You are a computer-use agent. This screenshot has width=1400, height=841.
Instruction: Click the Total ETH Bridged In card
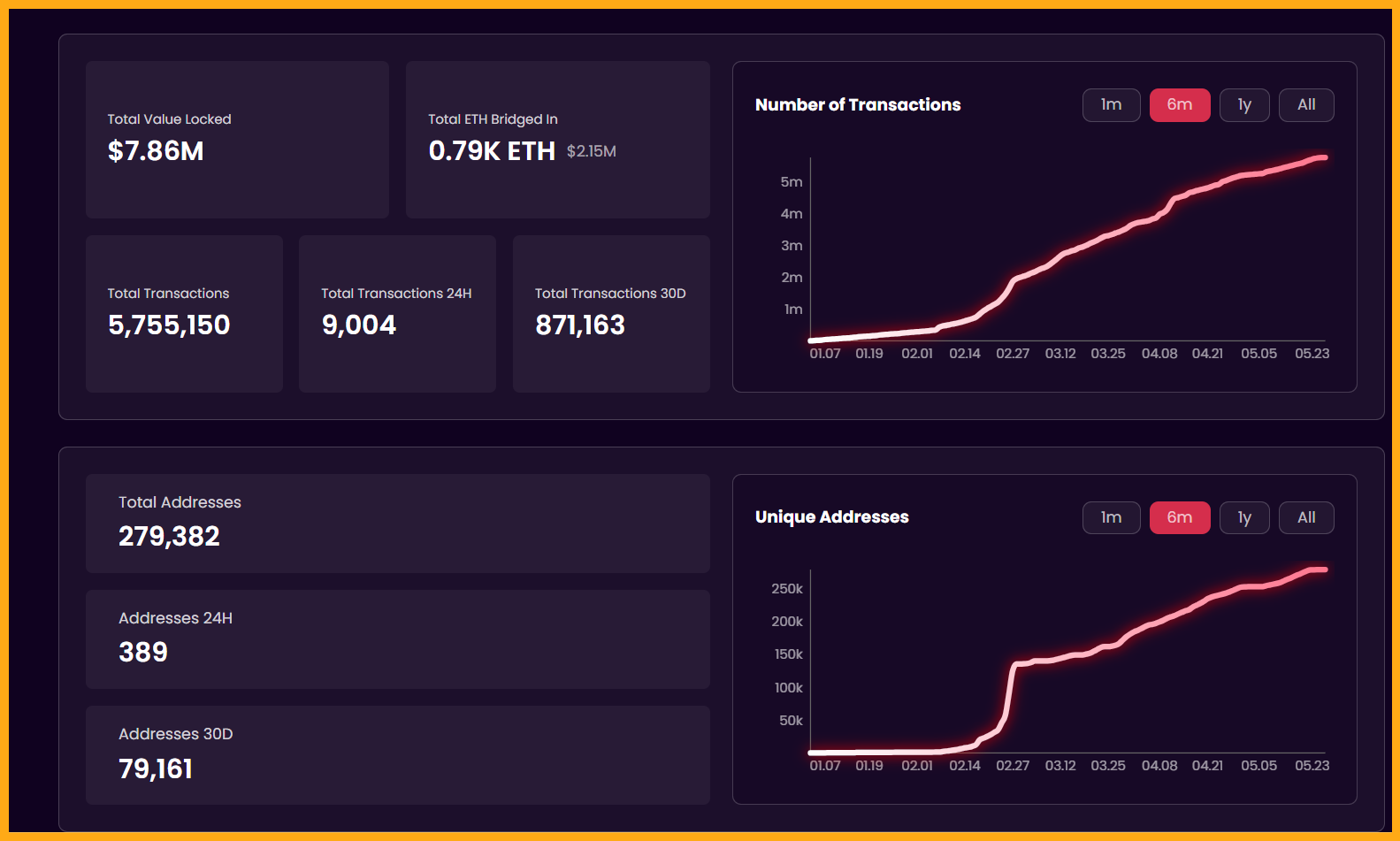(557, 140)
